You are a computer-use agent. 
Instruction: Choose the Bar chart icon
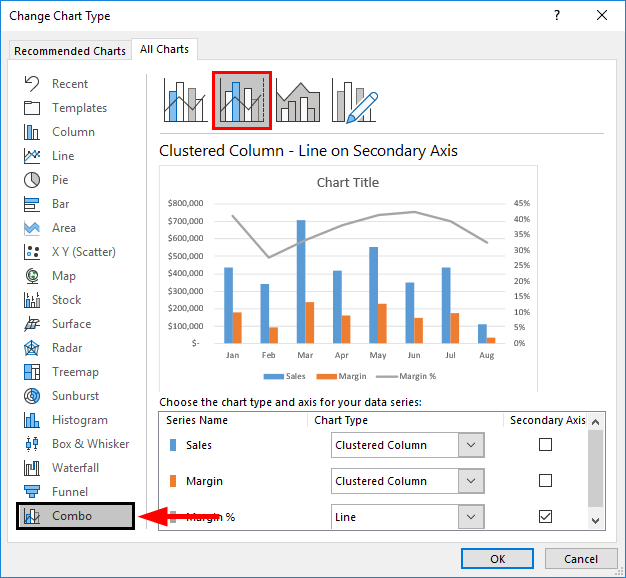click(32, 204)
